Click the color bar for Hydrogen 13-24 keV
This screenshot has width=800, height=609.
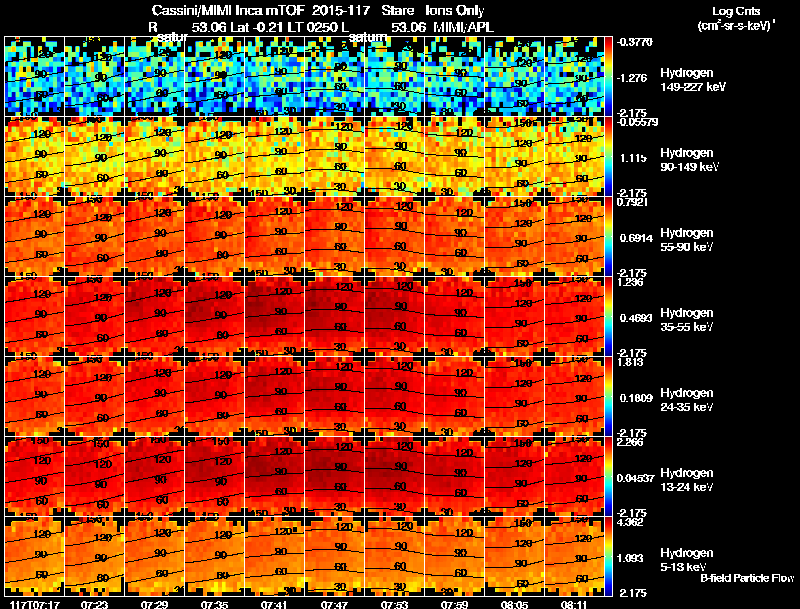pyautogui.click(x=608, y=476)
